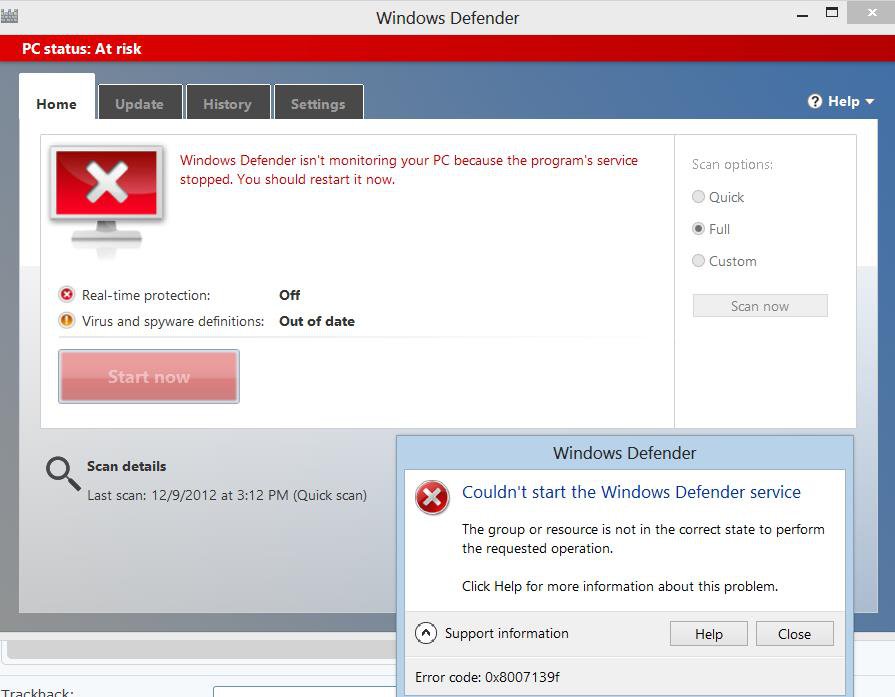Click the Scan details magnifying glass icon
Image resolution: width=895 pixels, height=697 pixels.
coord(63,474)
